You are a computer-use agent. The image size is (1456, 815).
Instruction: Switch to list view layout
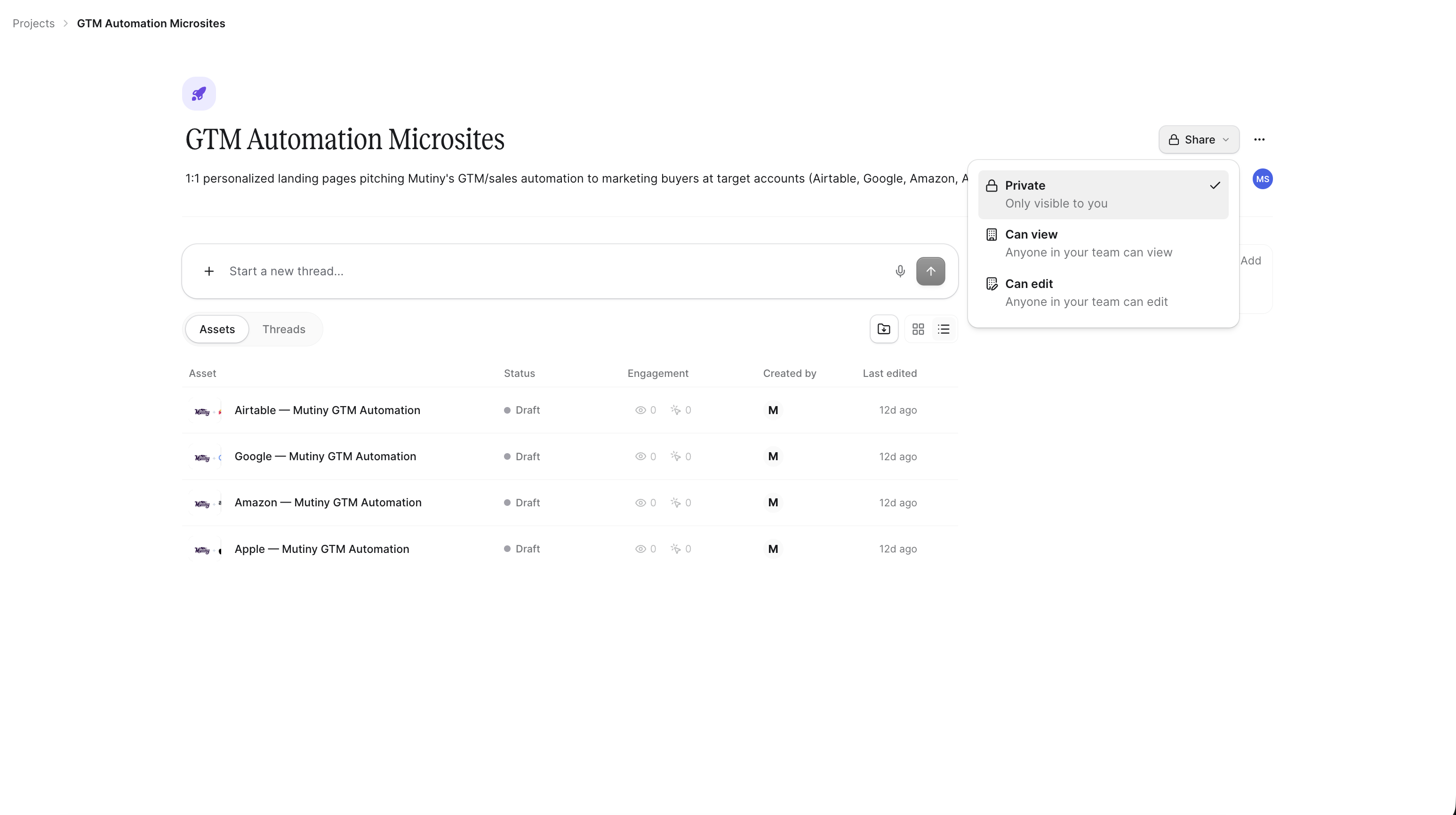(944, 329)
